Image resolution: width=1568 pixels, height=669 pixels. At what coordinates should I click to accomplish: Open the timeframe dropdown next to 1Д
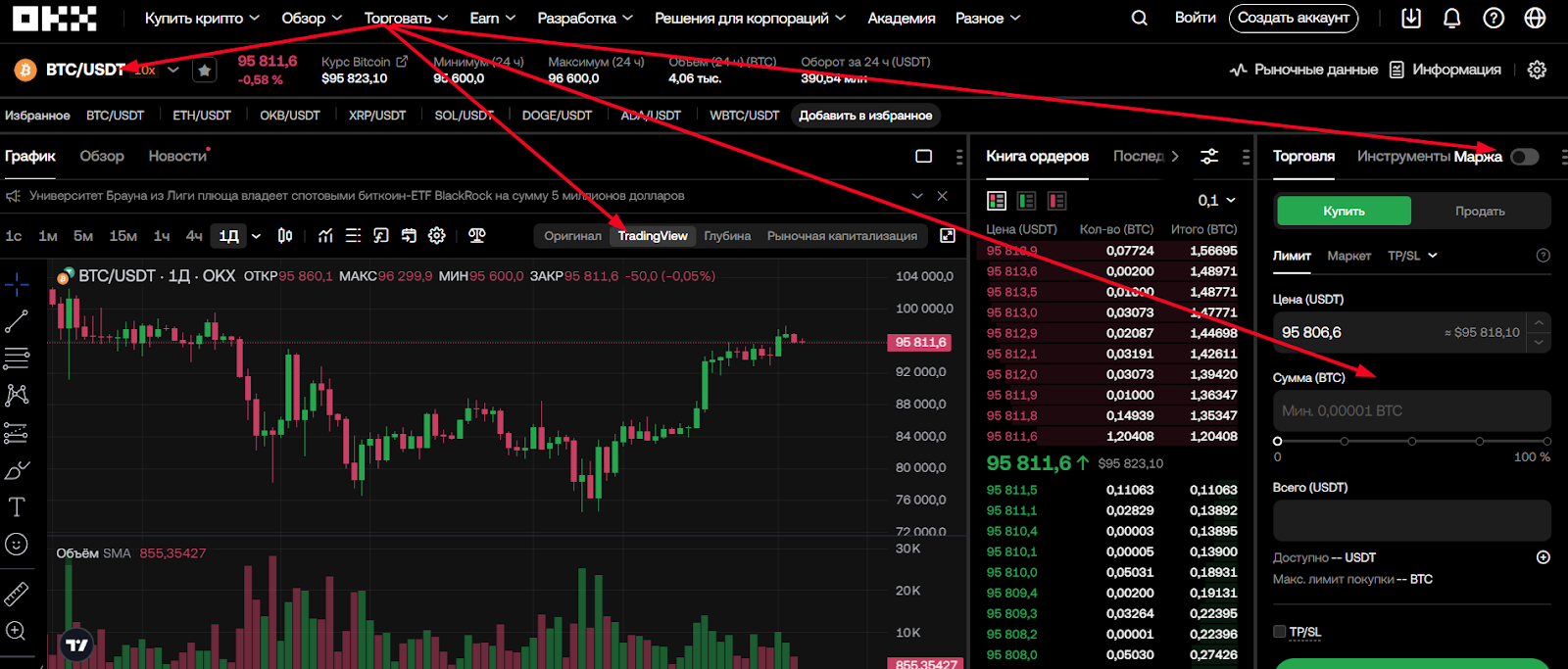pyautogui.click(x=256, y=236)
